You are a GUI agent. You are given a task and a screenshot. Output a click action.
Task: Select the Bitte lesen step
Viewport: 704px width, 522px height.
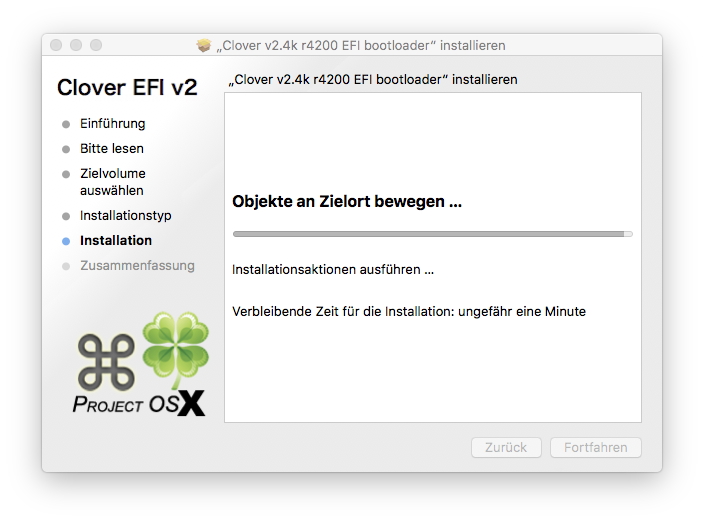[x=112, y=149]
